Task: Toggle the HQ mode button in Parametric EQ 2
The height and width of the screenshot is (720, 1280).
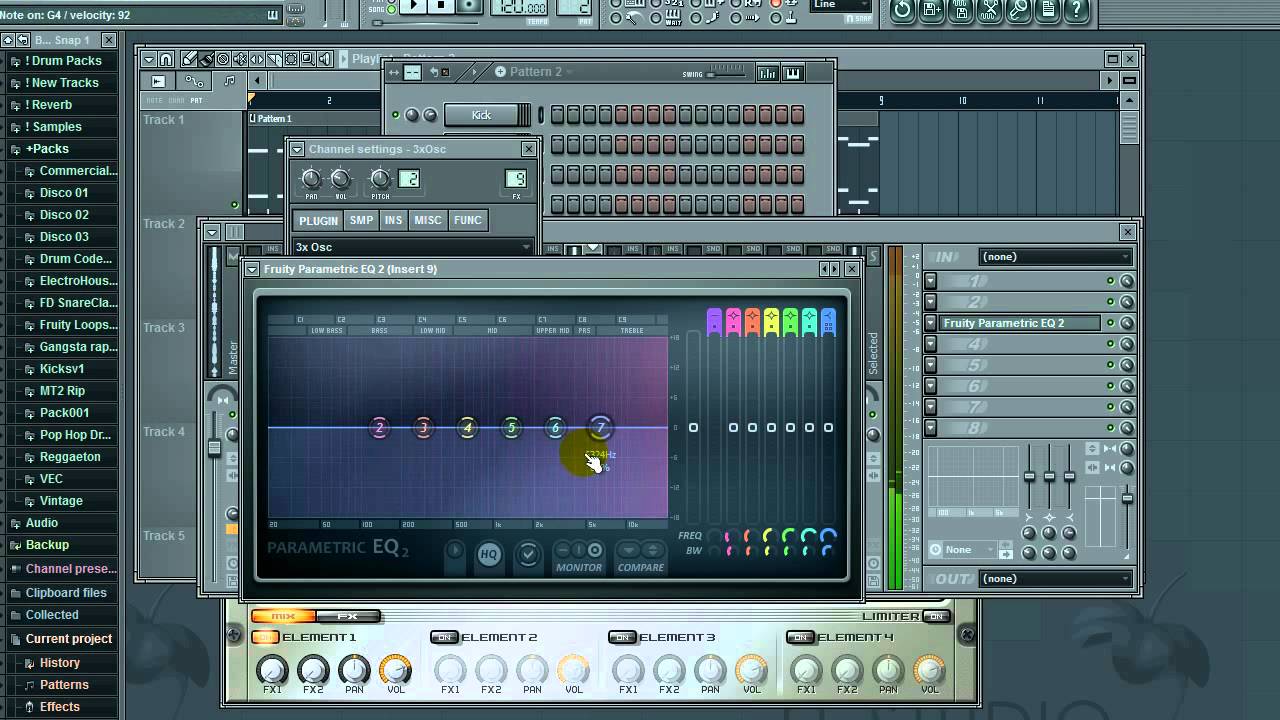Action: (x=489, y=554)
